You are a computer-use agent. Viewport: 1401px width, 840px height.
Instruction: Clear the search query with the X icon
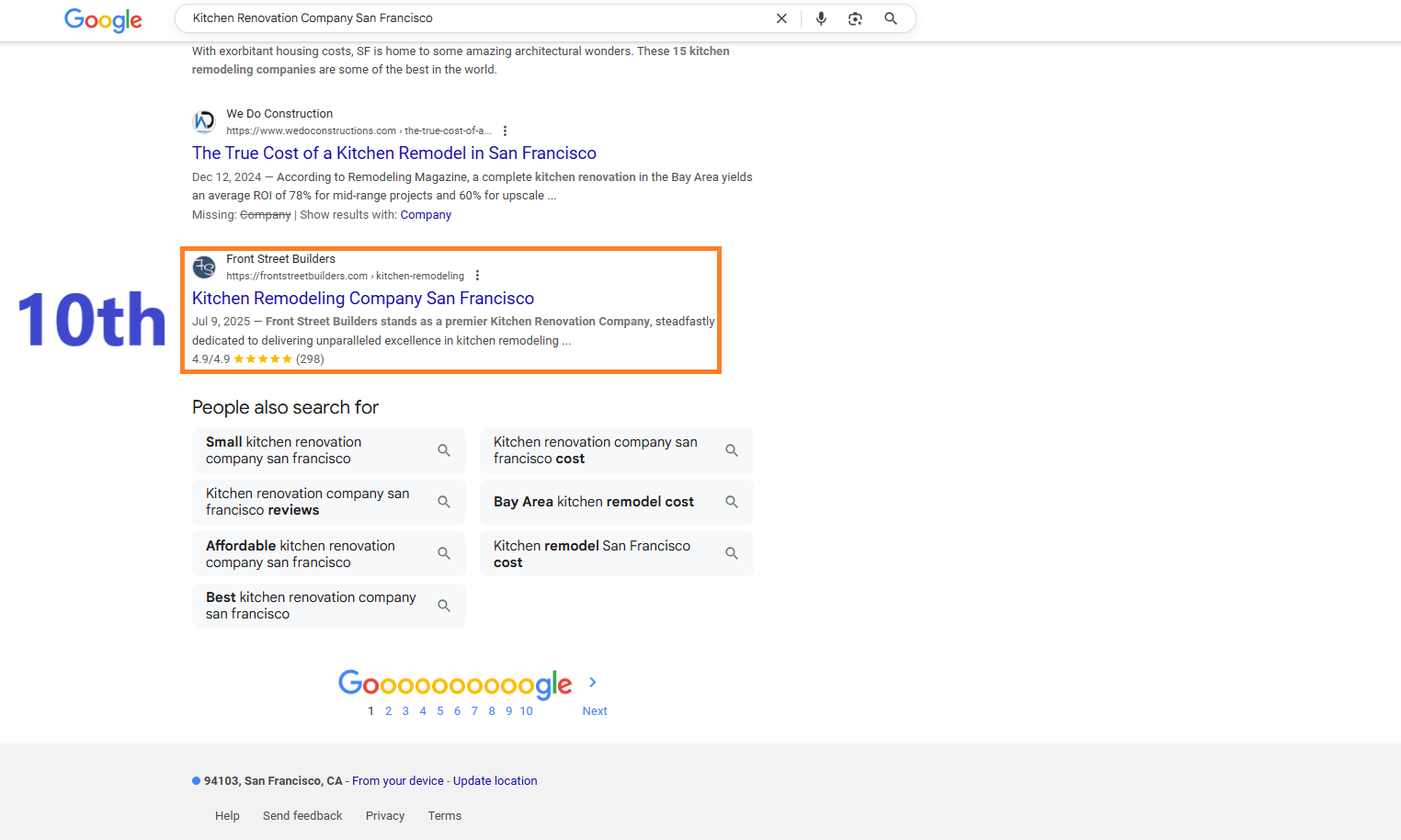click(x=781, y=18)
